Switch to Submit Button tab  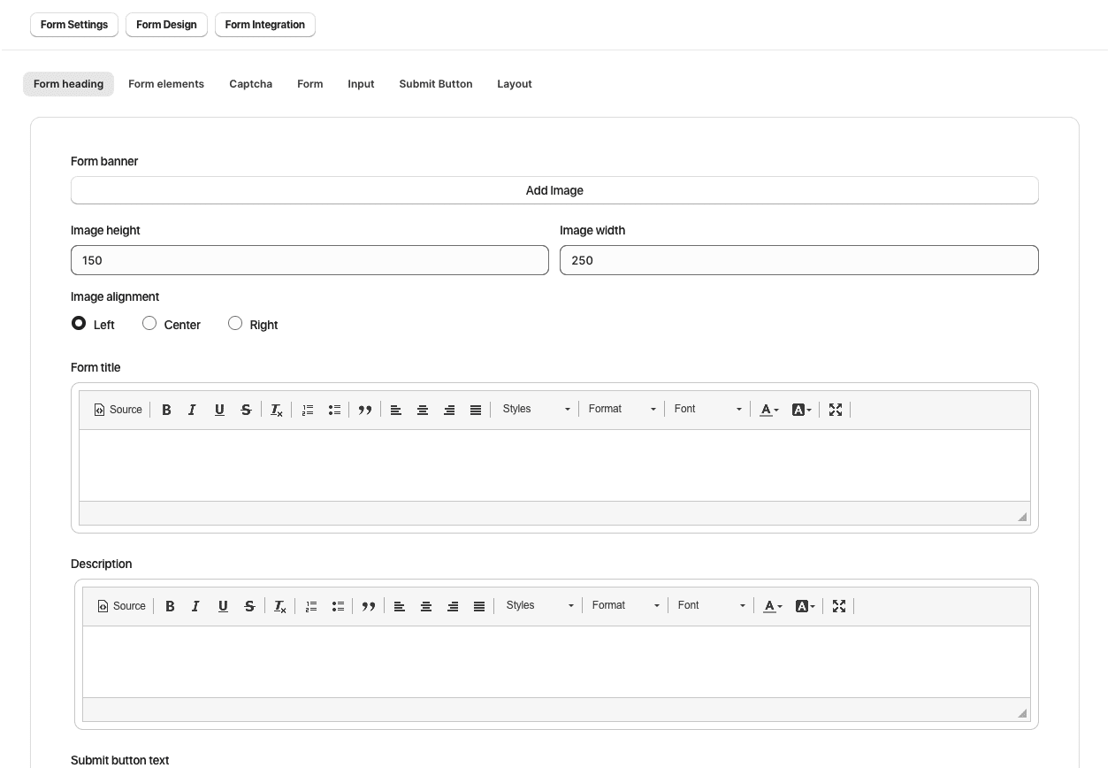tap(435, 84)
